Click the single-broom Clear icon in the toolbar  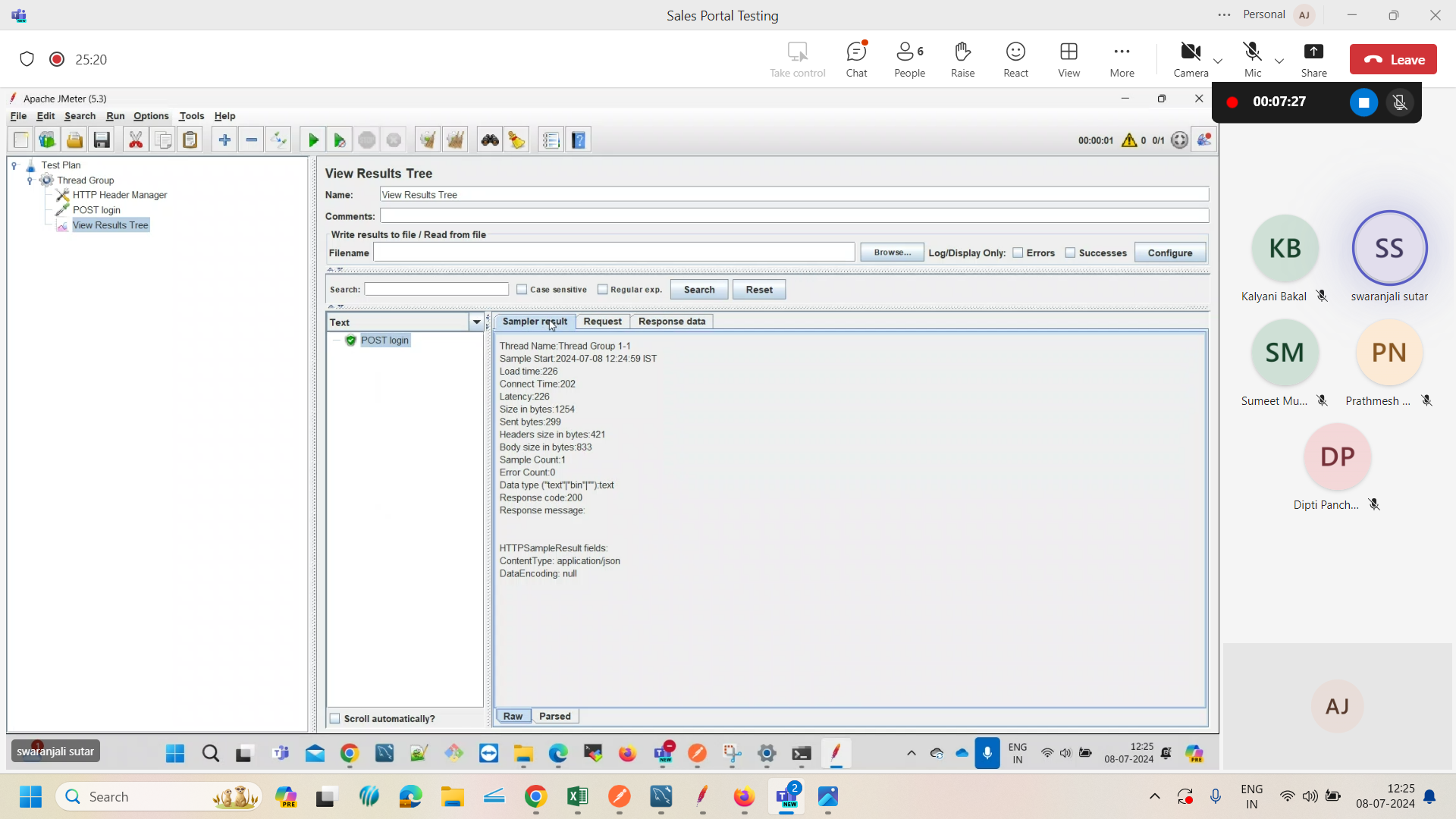pos(428,140)
